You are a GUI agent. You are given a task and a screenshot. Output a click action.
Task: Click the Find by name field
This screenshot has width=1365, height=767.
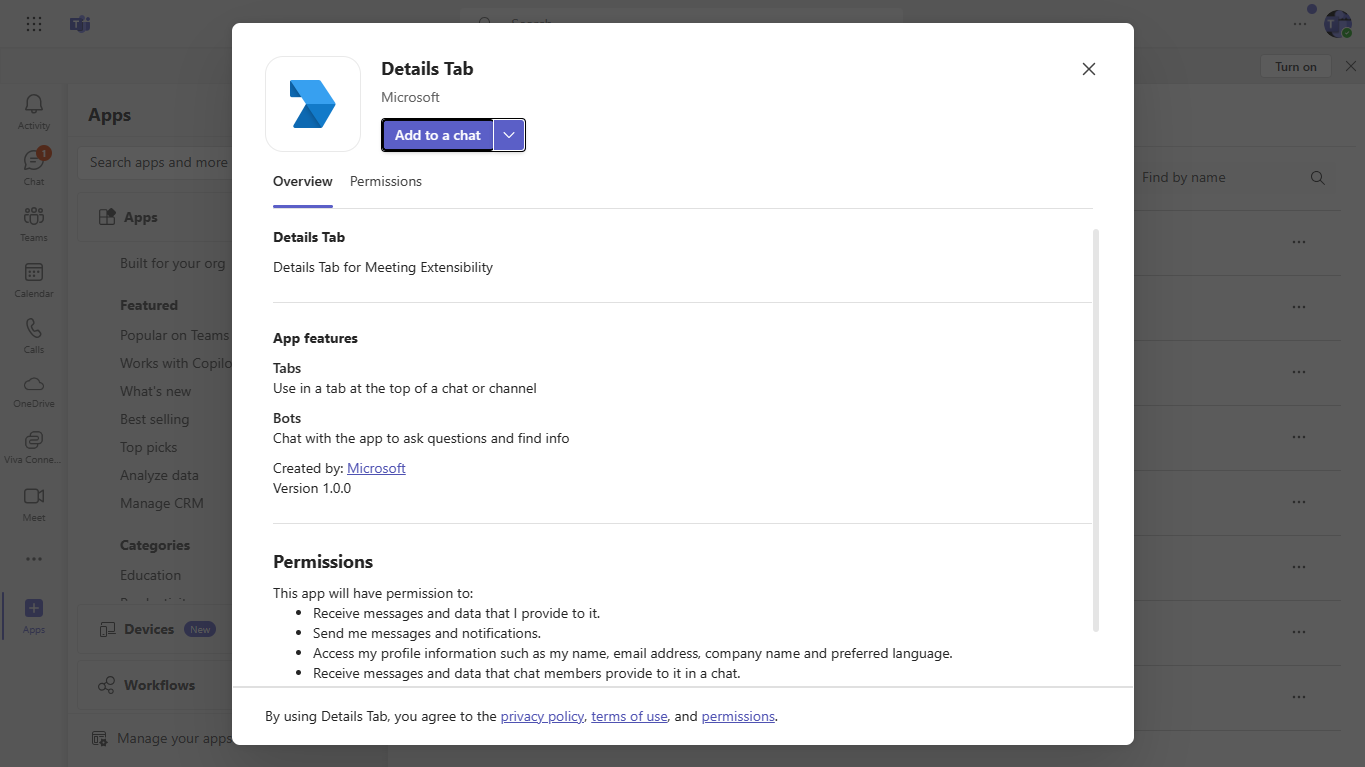click(1218, 177)
